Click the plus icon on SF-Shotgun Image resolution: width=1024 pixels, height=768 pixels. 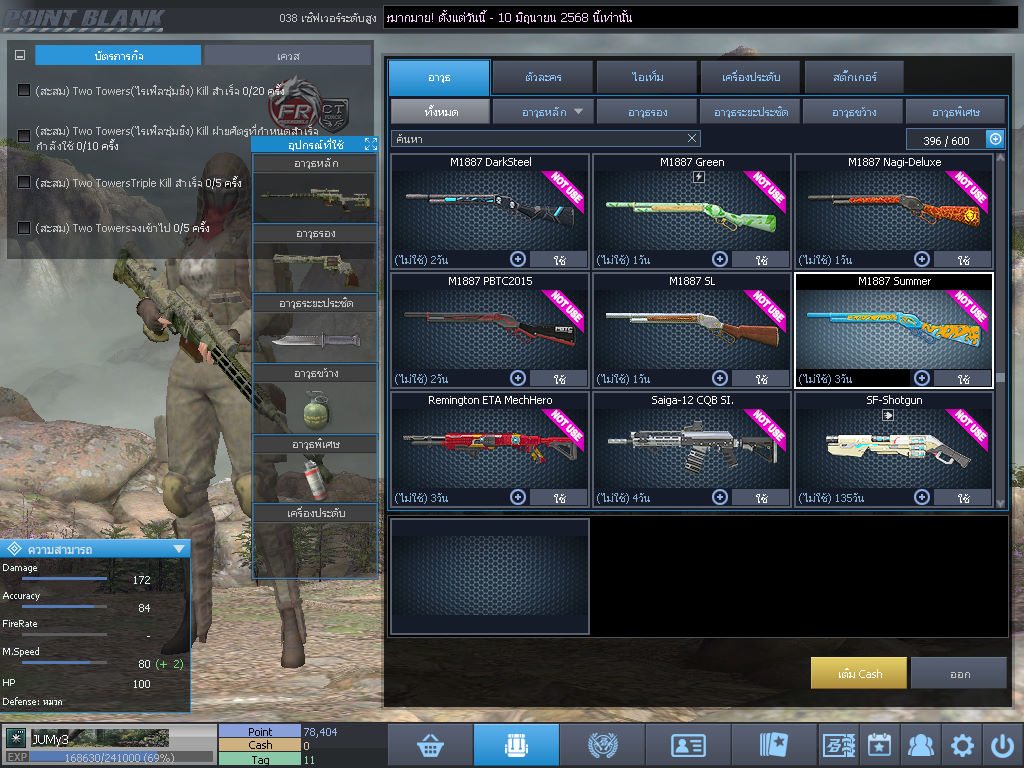click(x=921, y=497)
